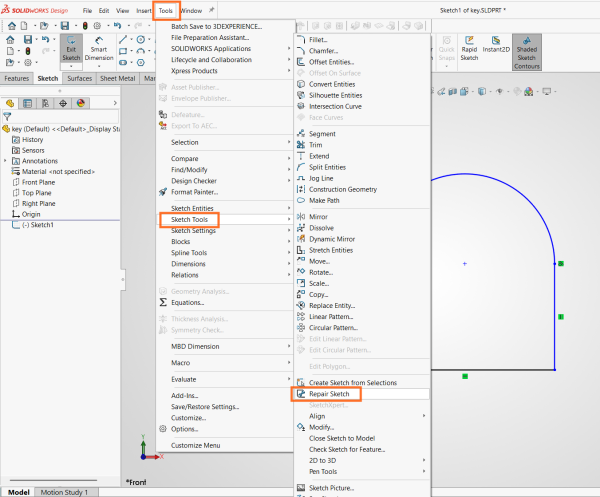Open the Tools menu
Screen dimensions: 600x497
(166, 11)
